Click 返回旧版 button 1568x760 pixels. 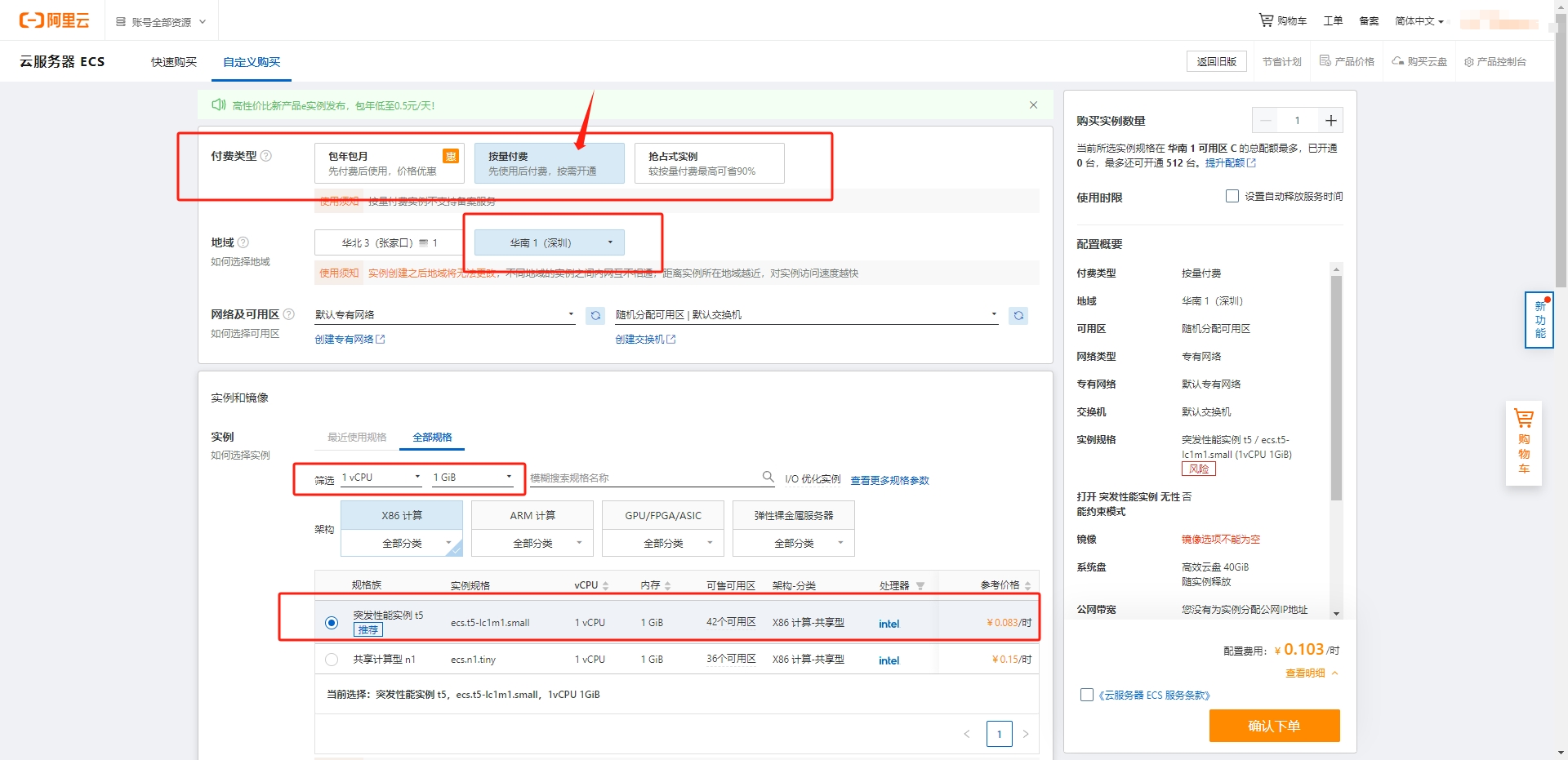pos(1217,61)
